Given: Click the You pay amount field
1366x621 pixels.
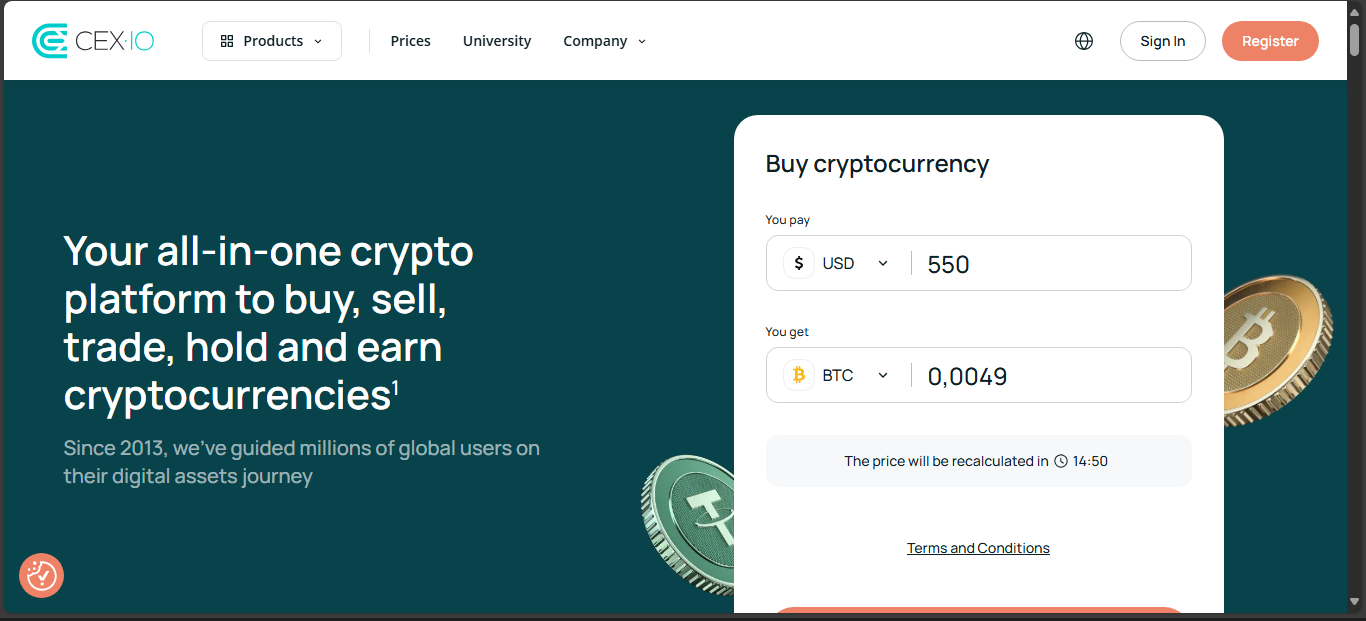Looking at the screenshot, I should [x=1050, y=264].
